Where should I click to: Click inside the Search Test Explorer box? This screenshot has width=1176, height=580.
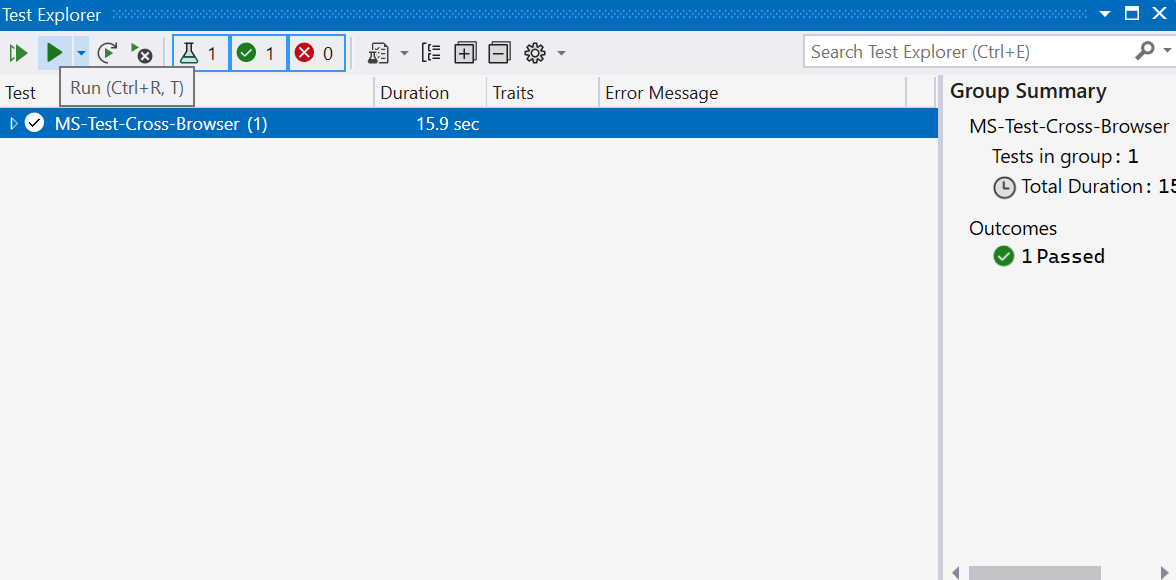[960, 51]
